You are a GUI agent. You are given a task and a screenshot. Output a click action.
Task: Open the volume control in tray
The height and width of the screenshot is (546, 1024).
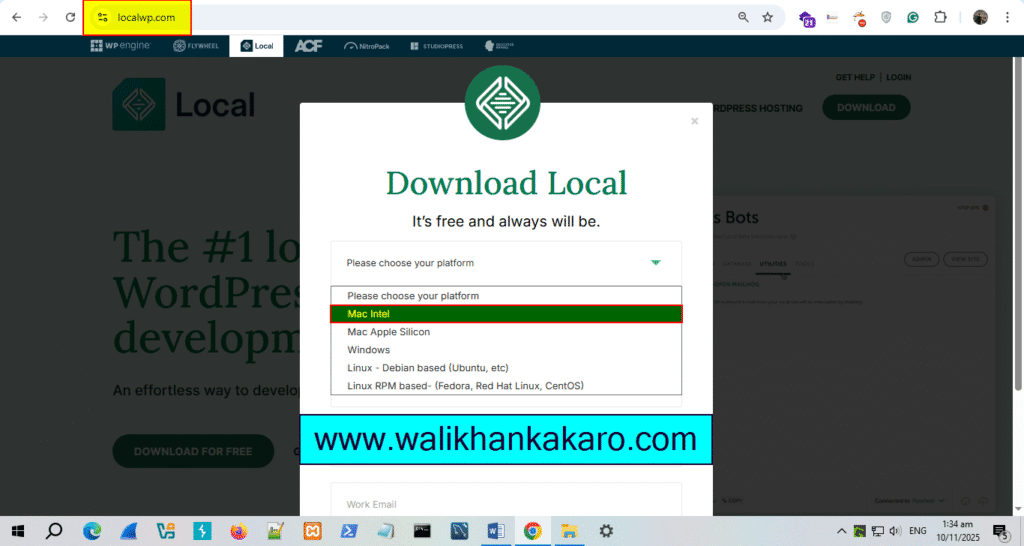pos(895,531)
